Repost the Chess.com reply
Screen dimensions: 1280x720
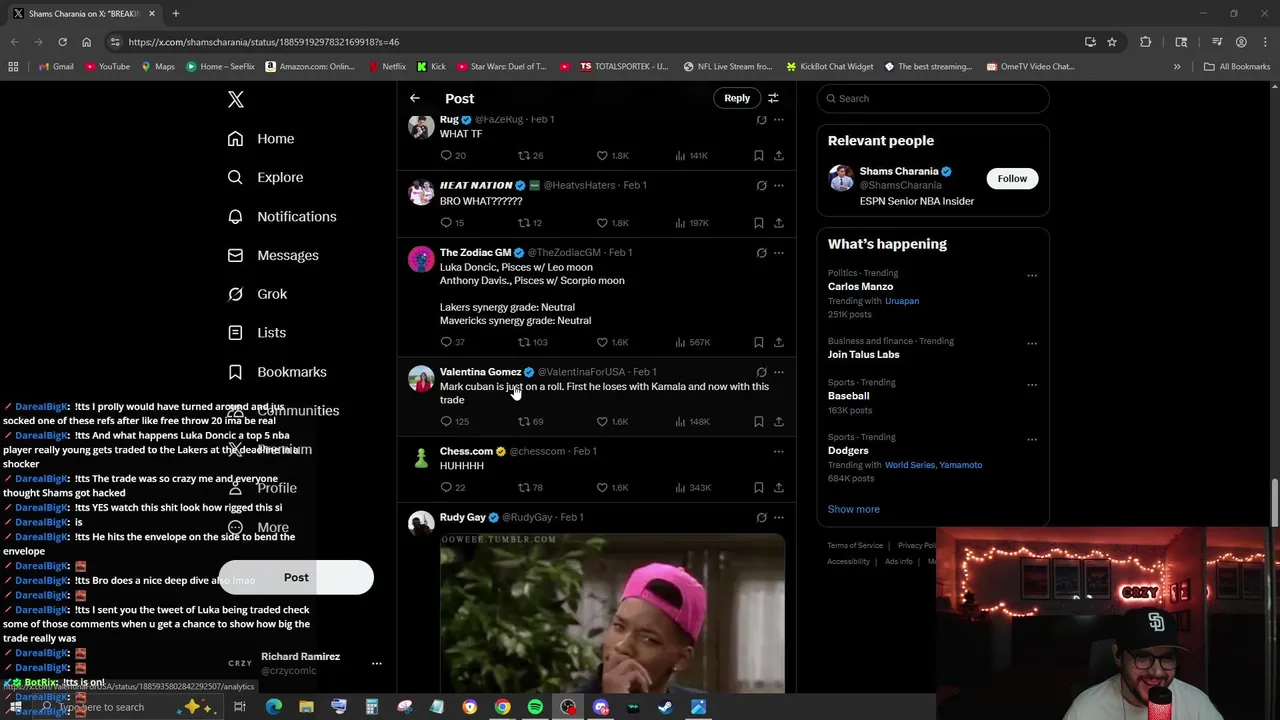(523, 488)
